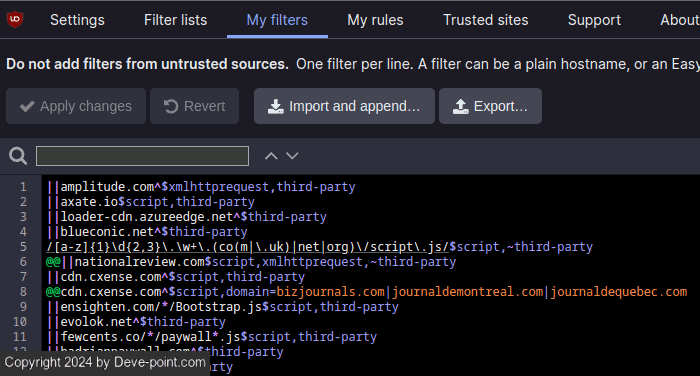Select the My filters tab
The height and width of the screenshot is (376, 700).
[277, 20]
